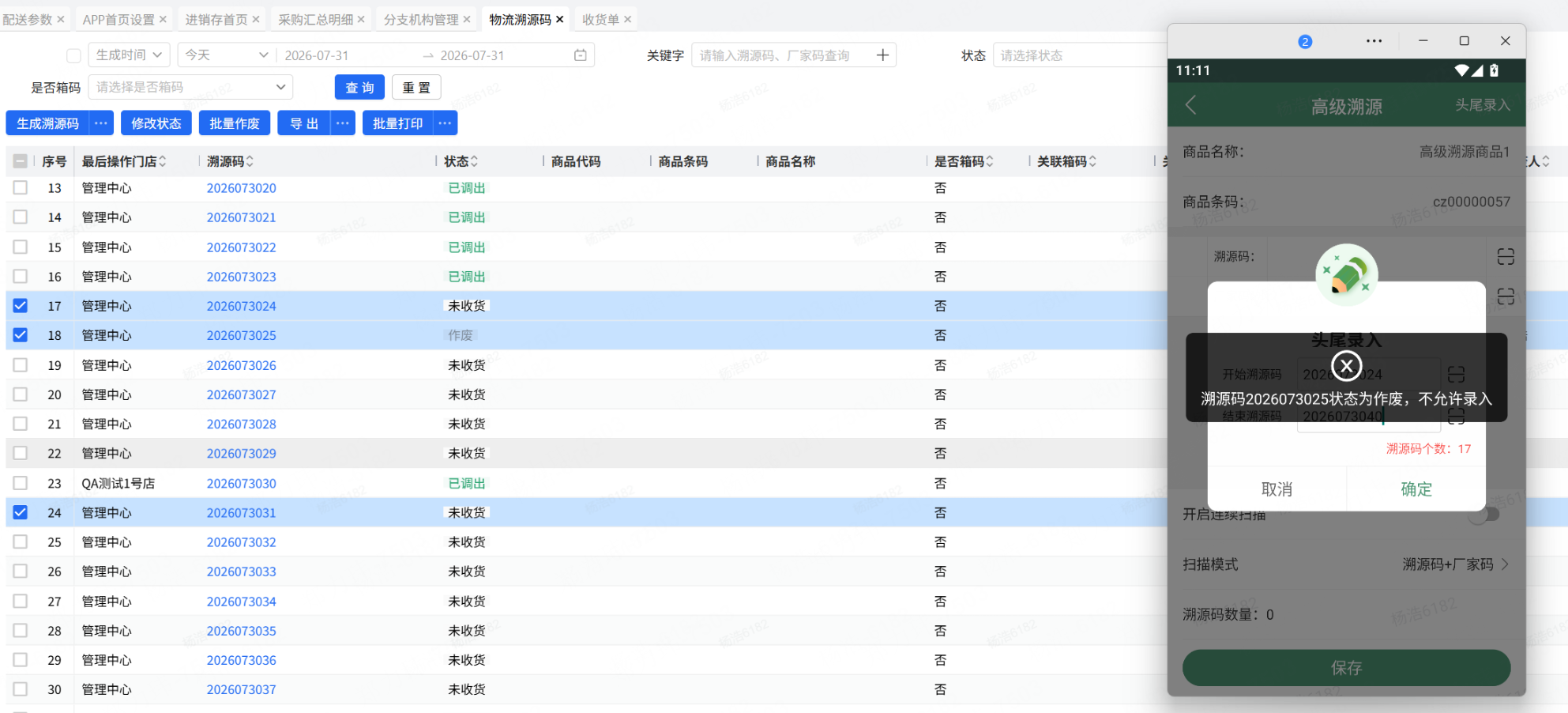The height and width of the screenshot is (713, 1568).
Task: Tap 头尾录入 in the mobile header
Action: click(1483, 105)
